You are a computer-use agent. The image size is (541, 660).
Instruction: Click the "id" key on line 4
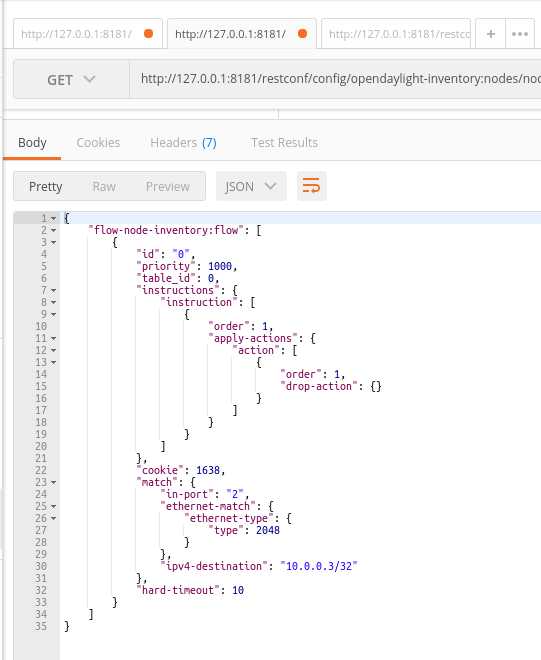point(148,254)
